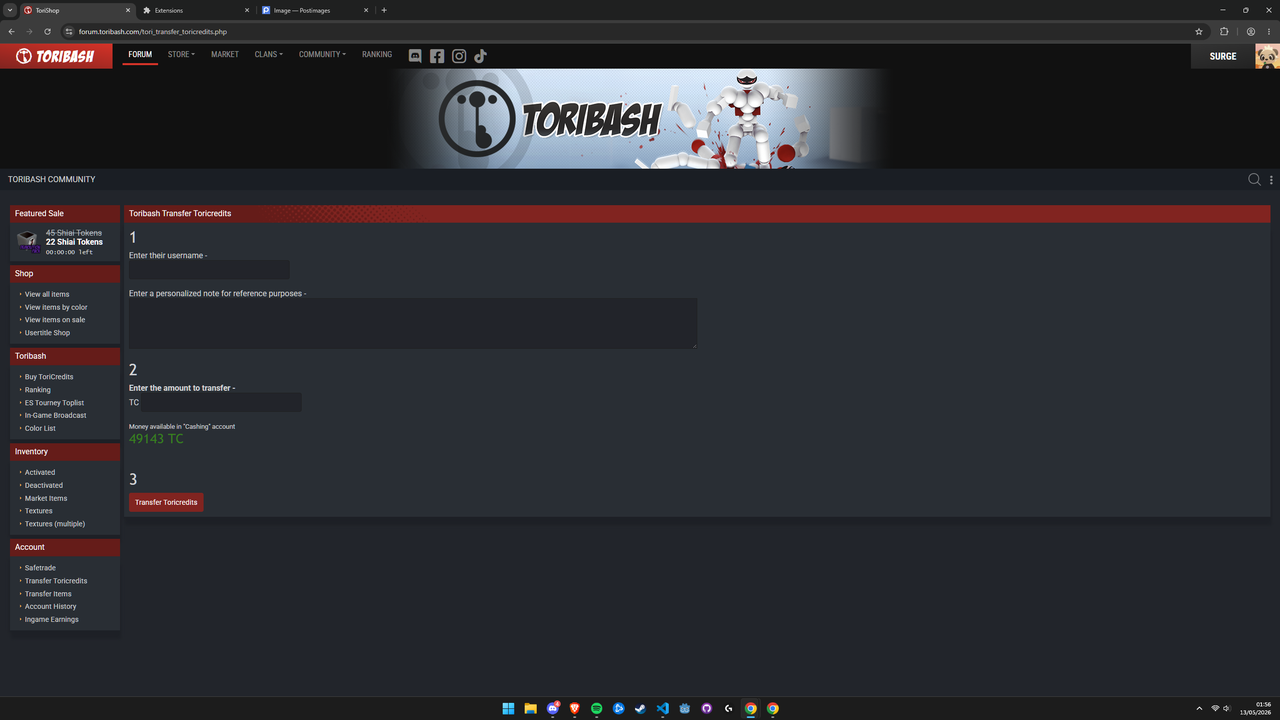This screenshot has width=1280, height=720.
Task: Go back with the browser back arrow
Action: point(11,31)
